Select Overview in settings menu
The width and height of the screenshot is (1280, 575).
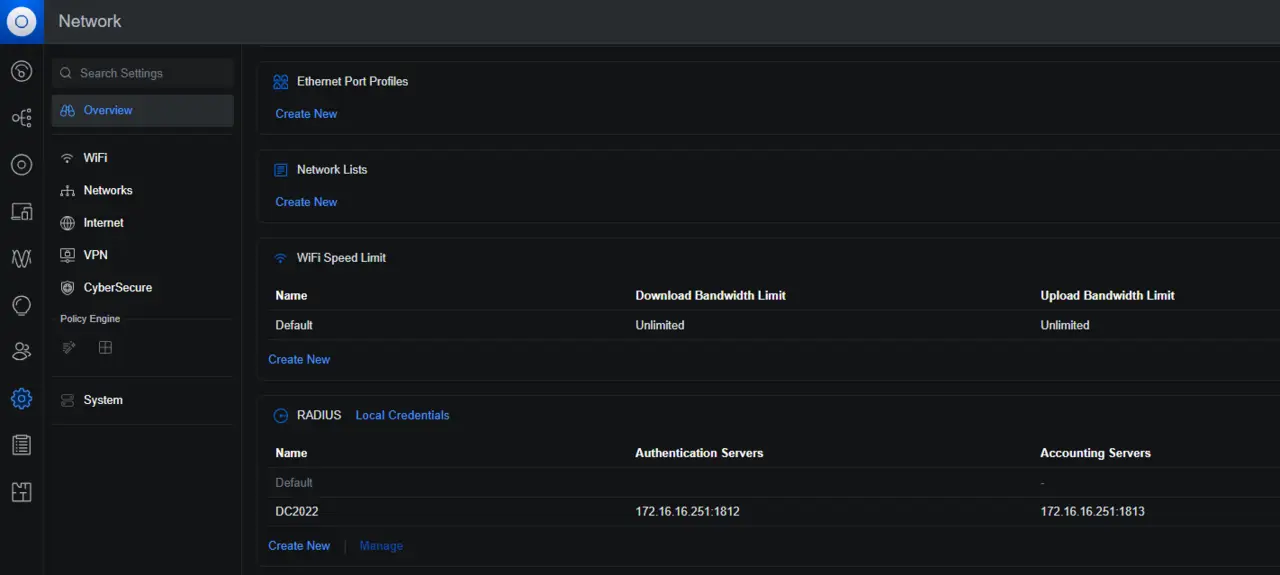coord(143,111)
